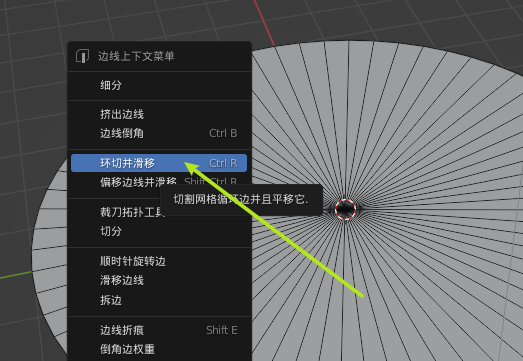Select 滑移边线 menu entry
This screenshot has height=361, width=523.
(x=159, y=280)
